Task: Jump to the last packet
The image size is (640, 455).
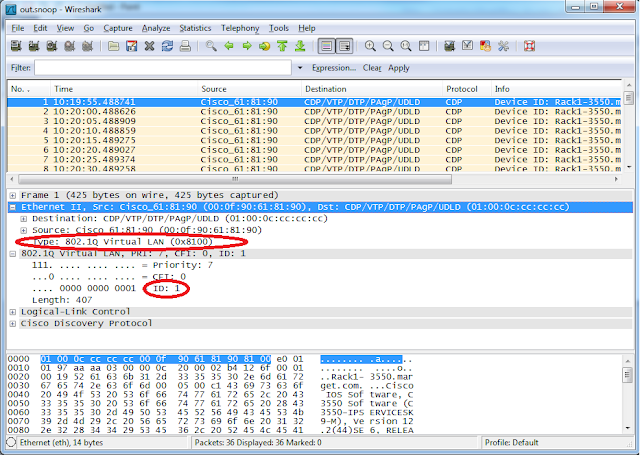Action: click(x=300, y=46)
